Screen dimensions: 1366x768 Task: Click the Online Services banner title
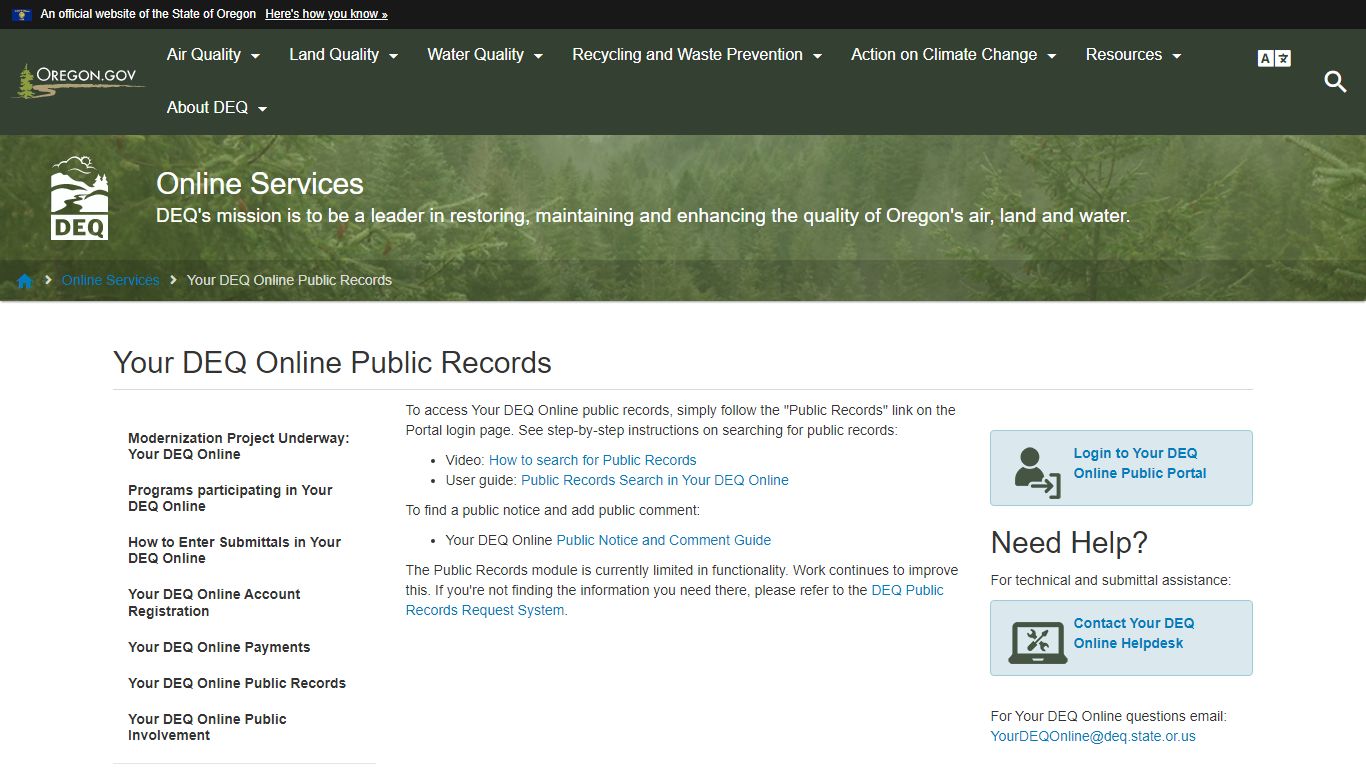[x=260, y=184]
